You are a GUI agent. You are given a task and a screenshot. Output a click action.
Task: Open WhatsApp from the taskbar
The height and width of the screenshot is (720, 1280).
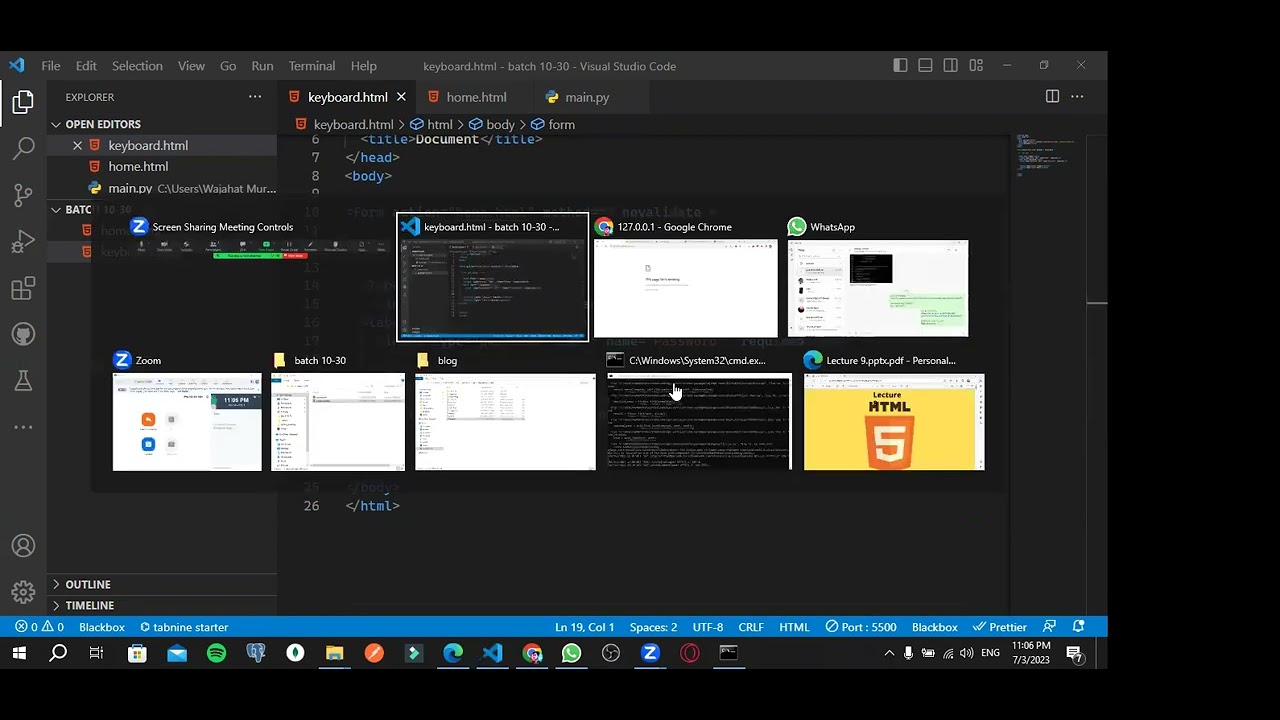[571, 653]
